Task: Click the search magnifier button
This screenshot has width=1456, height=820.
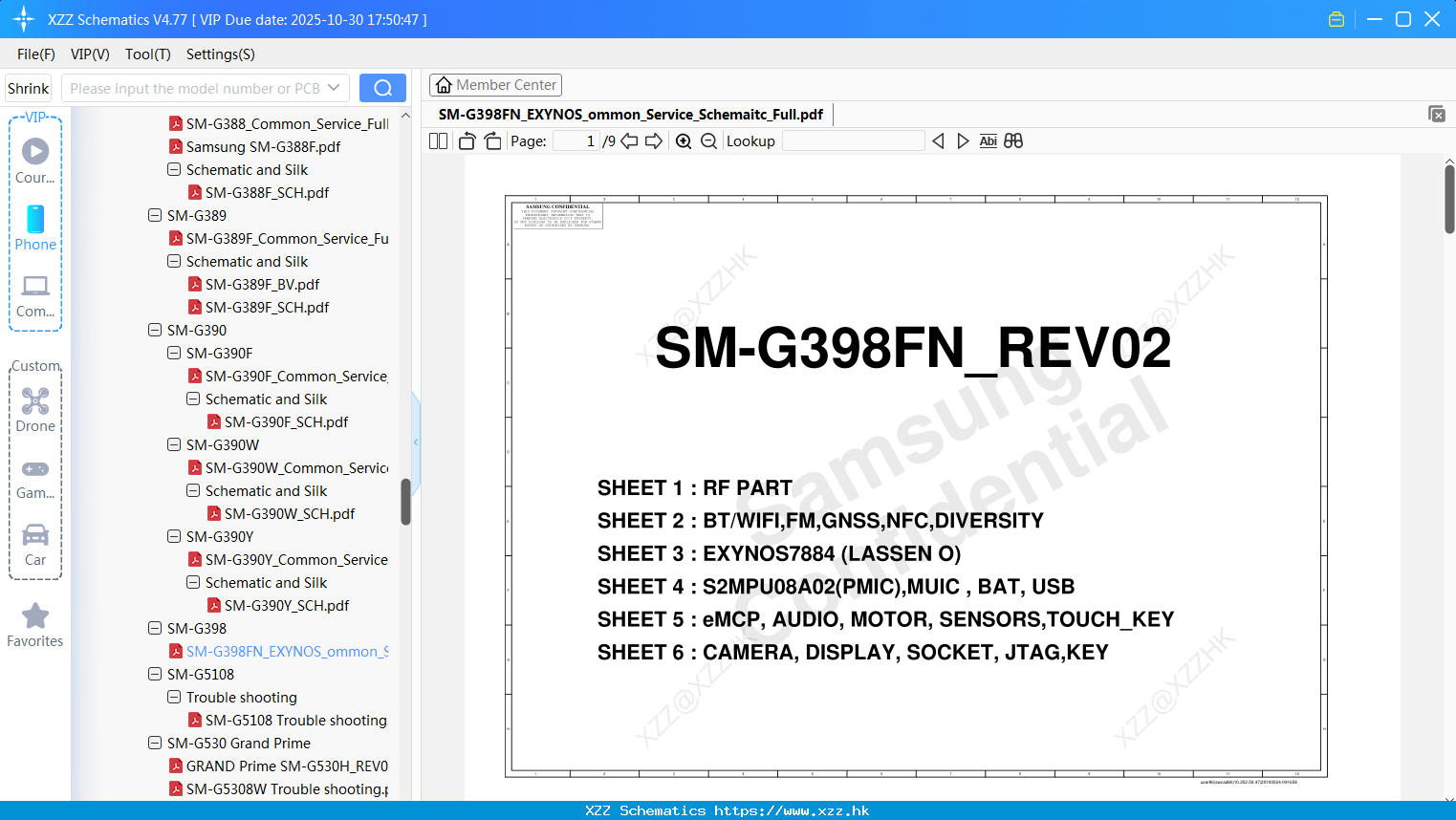Action: point(382,88)
